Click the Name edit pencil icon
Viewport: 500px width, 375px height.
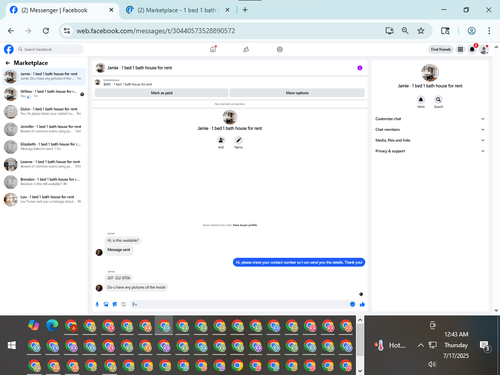(x=238, y=140)
